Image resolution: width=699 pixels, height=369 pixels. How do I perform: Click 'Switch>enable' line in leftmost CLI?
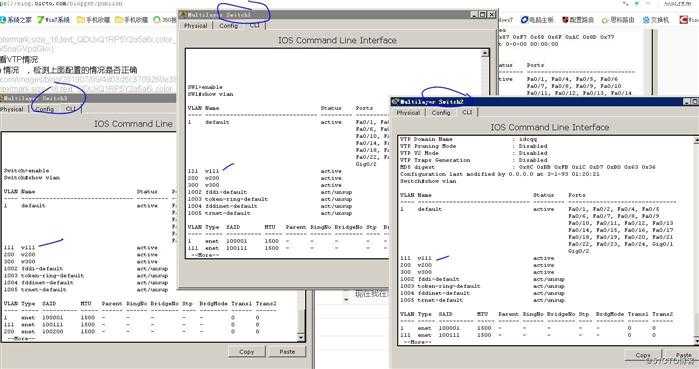click(x=26, y=170)
